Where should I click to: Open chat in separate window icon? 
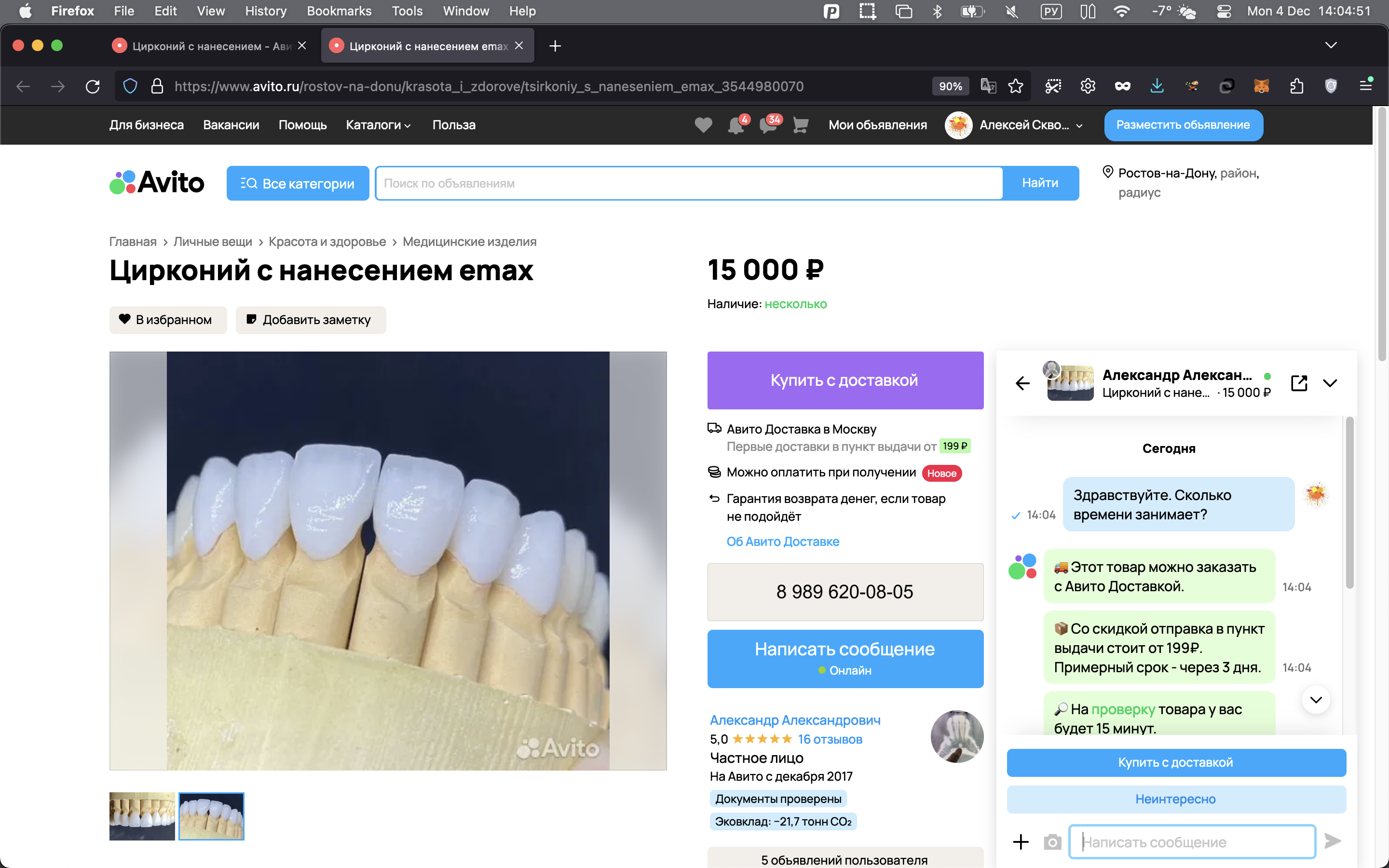click(x=1299, y=383)
